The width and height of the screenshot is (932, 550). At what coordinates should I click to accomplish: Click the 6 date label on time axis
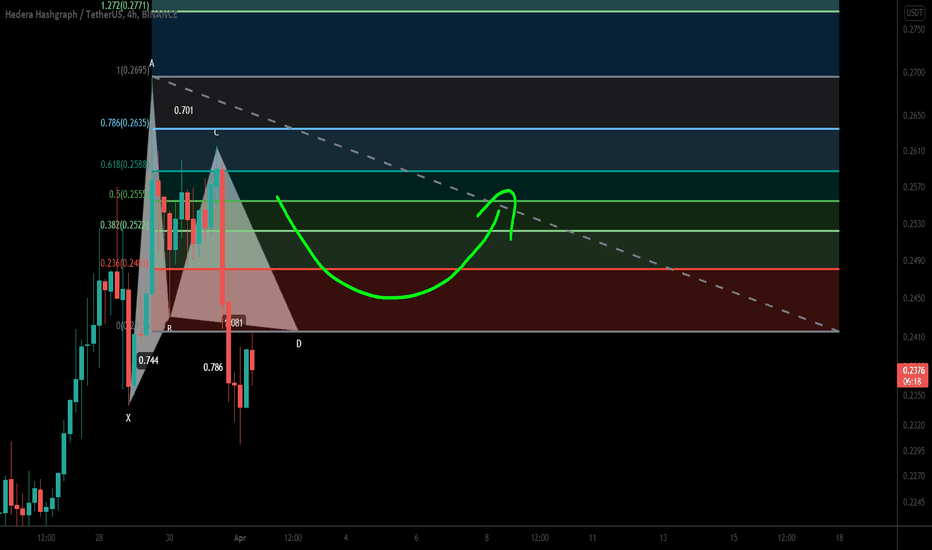coord(416,538)
